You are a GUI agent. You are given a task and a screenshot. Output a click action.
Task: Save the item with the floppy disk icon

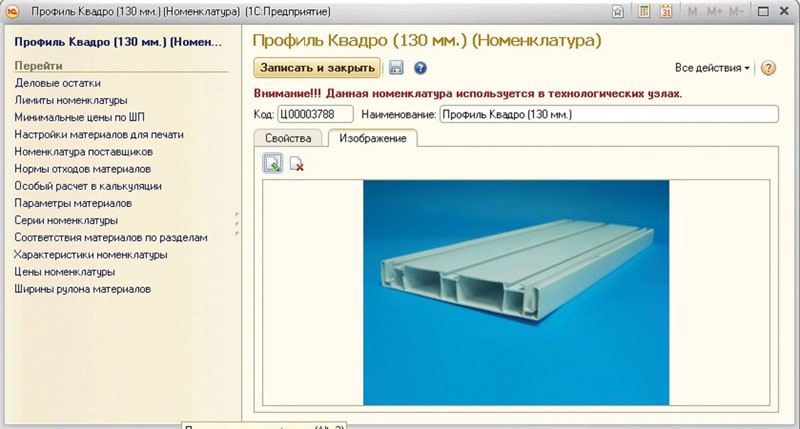[396, 67]
